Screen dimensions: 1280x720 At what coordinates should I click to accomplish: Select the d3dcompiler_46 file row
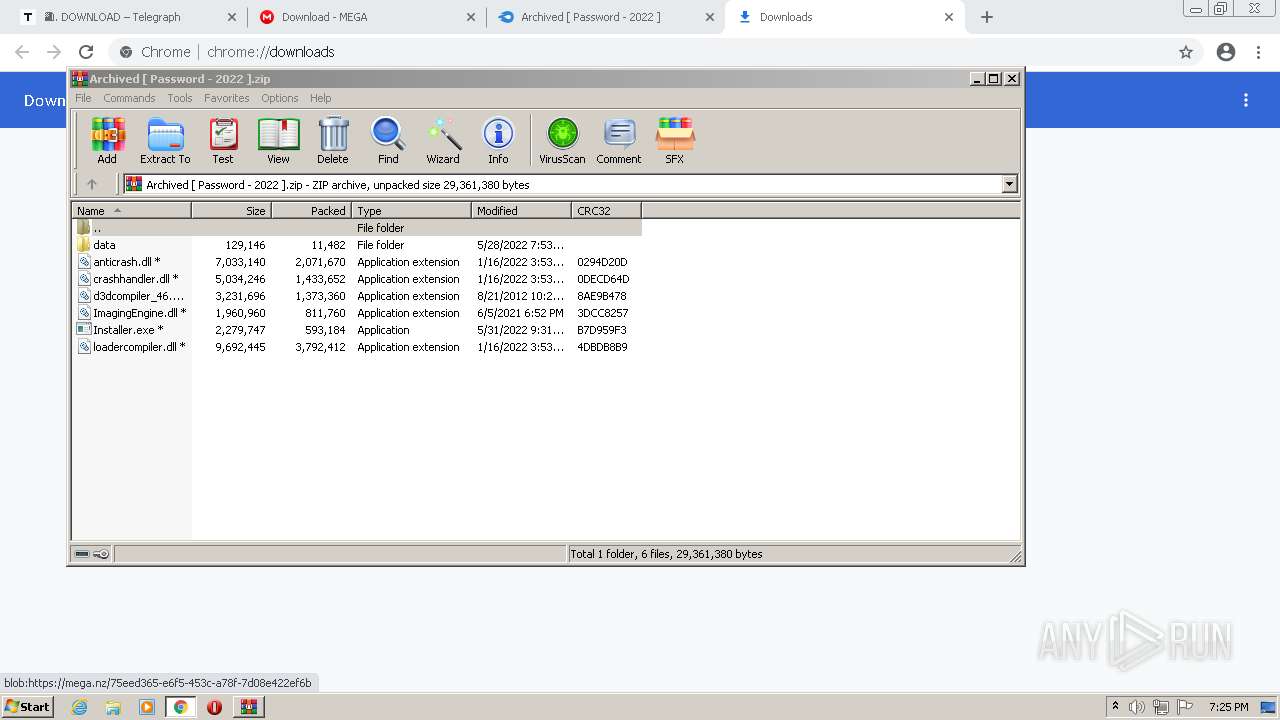pos(357,296)
